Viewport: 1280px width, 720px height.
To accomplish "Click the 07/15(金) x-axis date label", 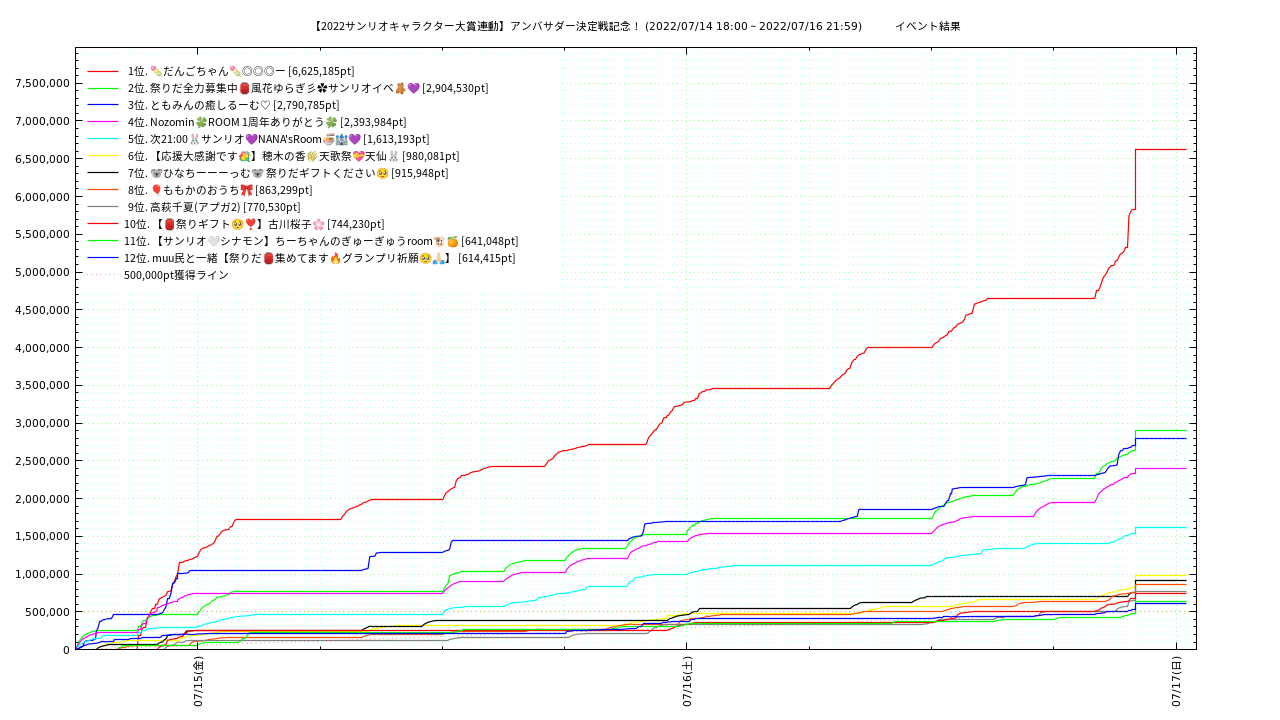I will 198,682.
